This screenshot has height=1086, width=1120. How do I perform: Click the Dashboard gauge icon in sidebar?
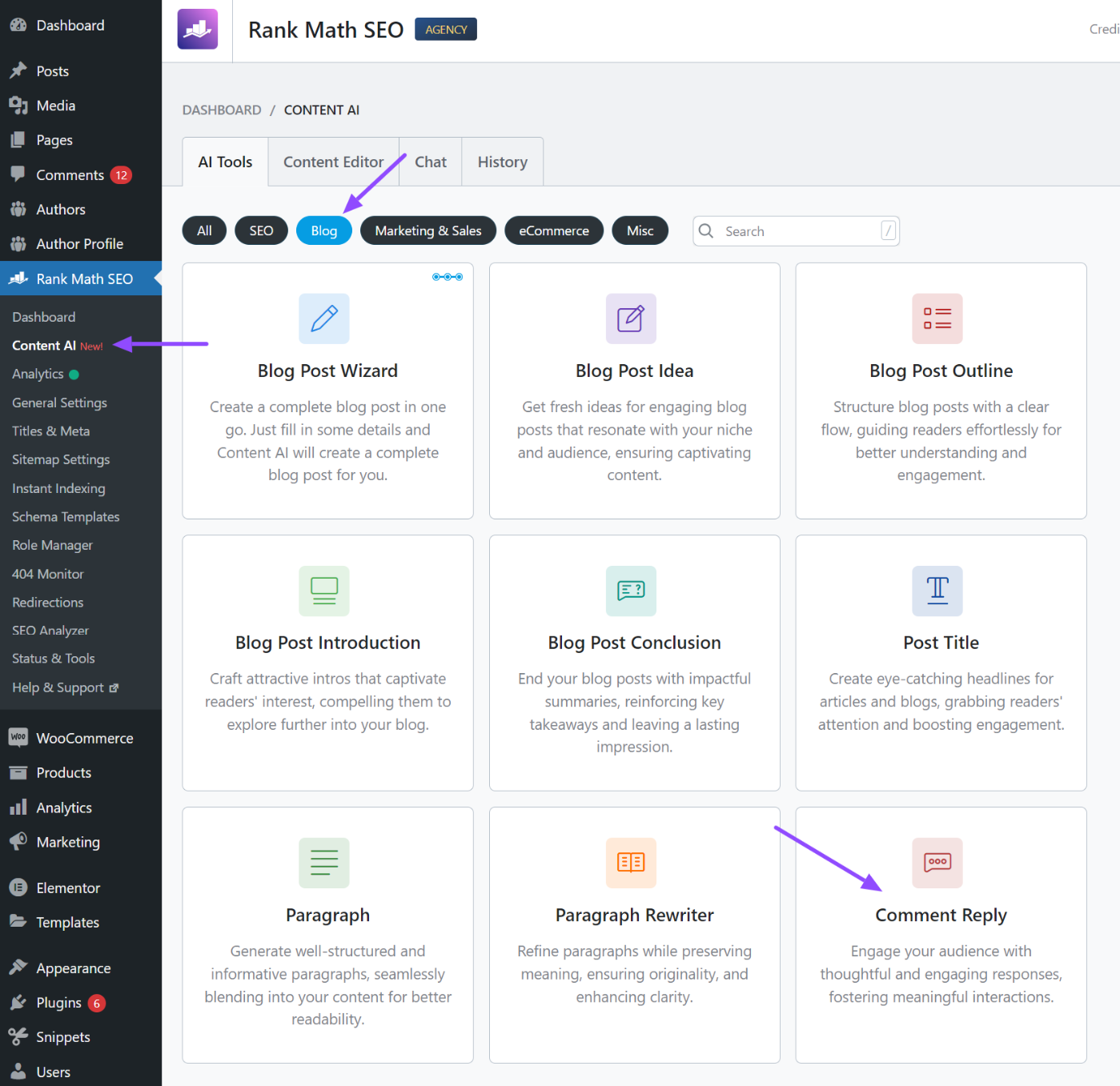[x=18, y=25]
